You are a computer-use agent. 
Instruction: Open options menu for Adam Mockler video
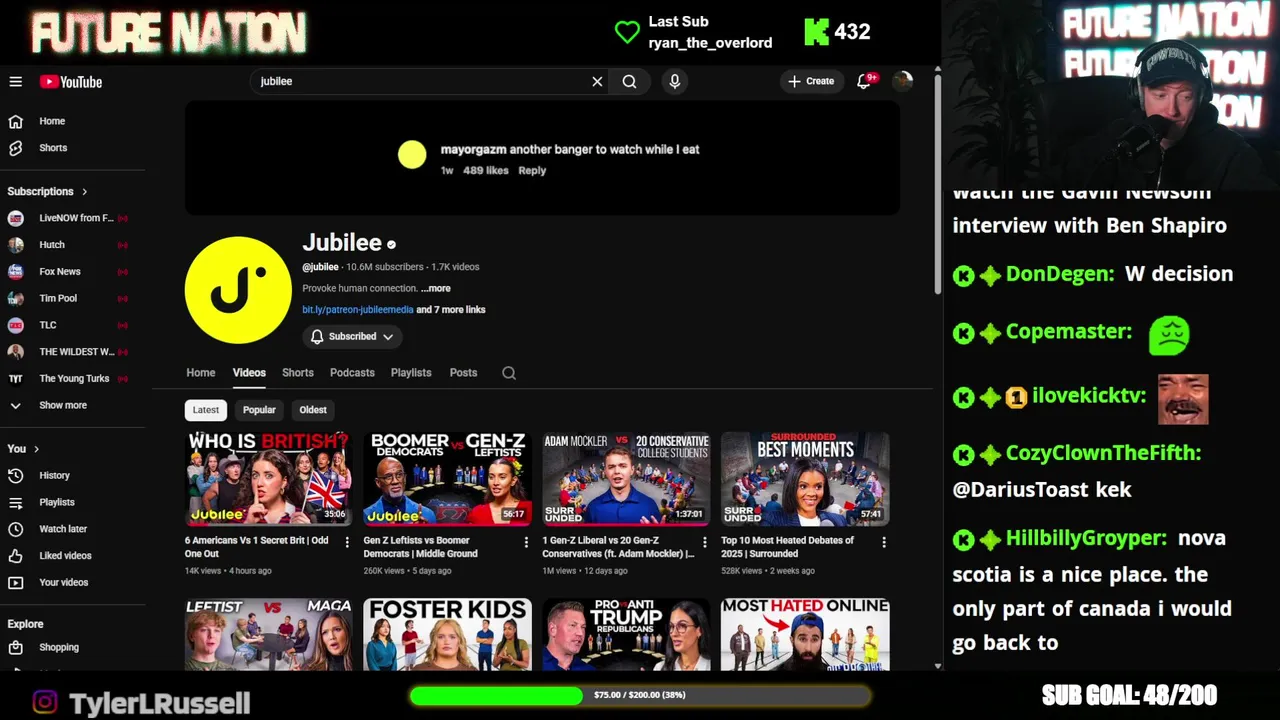(x=705, y=542)
